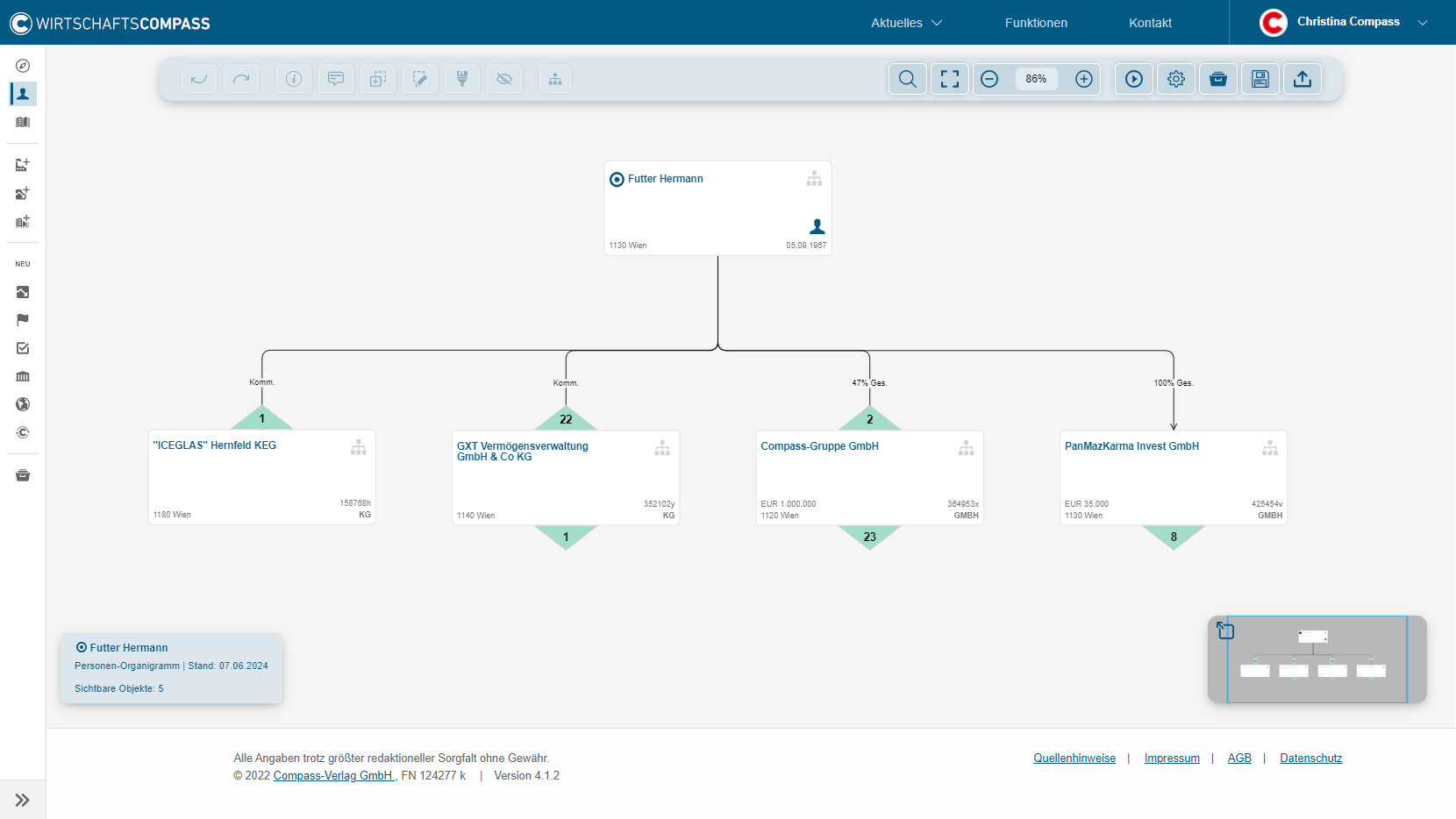Export chart using the upload icon

tap(1303, 79)
